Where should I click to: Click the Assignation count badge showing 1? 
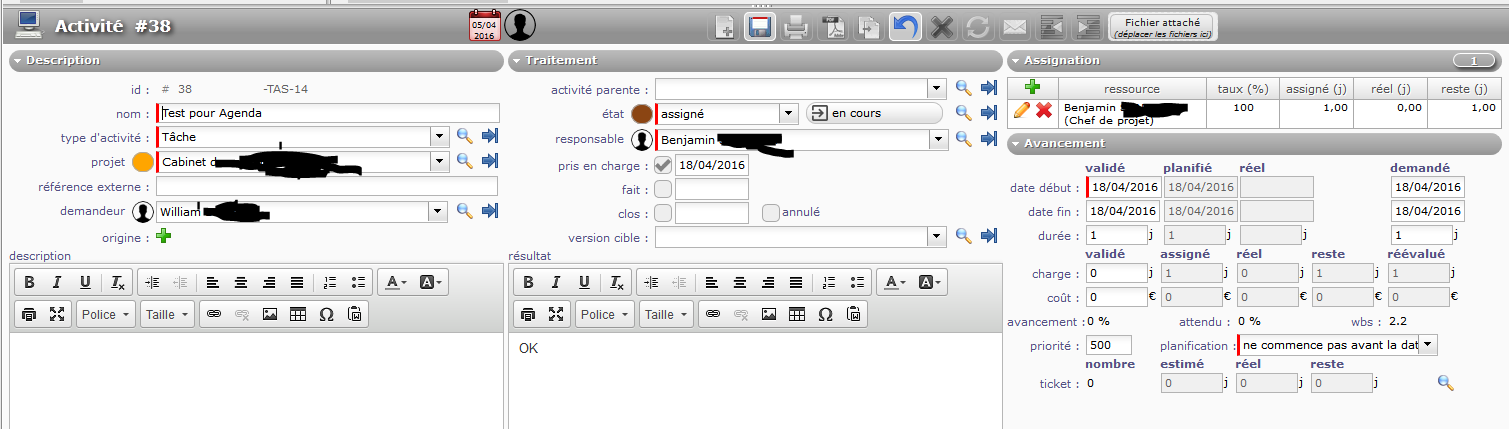pyautogui.click(x=1474, y=61)
